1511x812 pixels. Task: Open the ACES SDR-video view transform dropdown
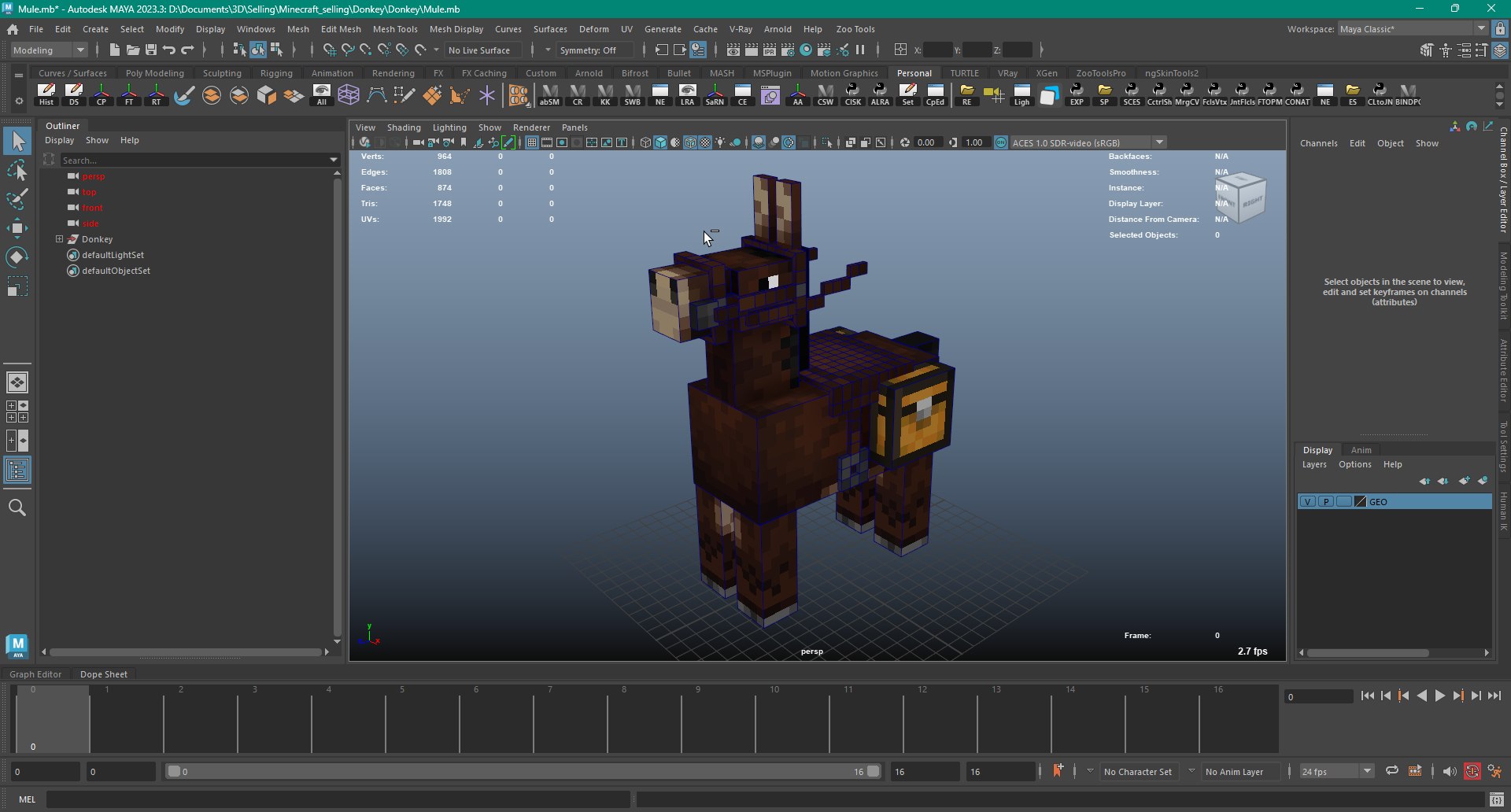(x=1088, y=142)
